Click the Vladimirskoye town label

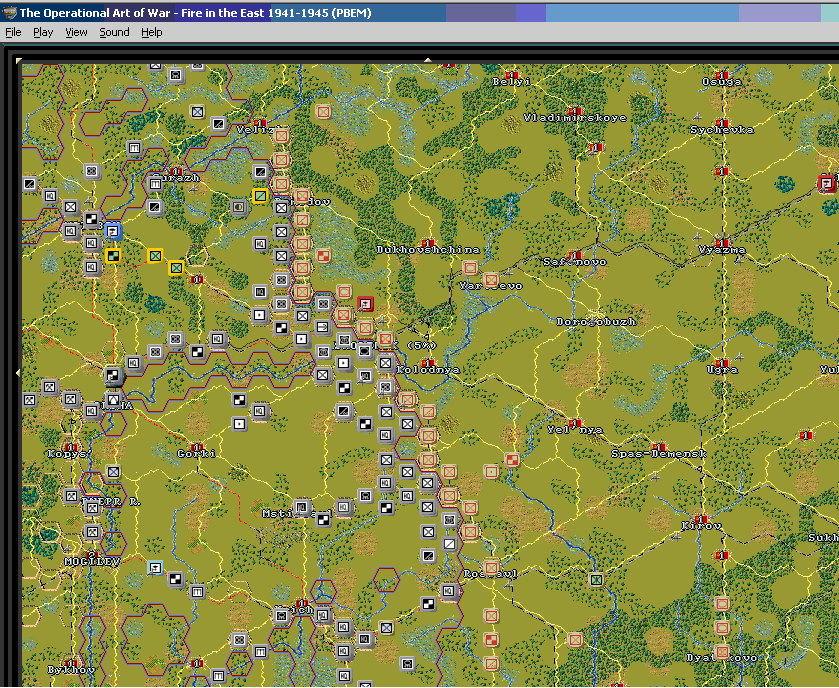(x=575, y=118)
